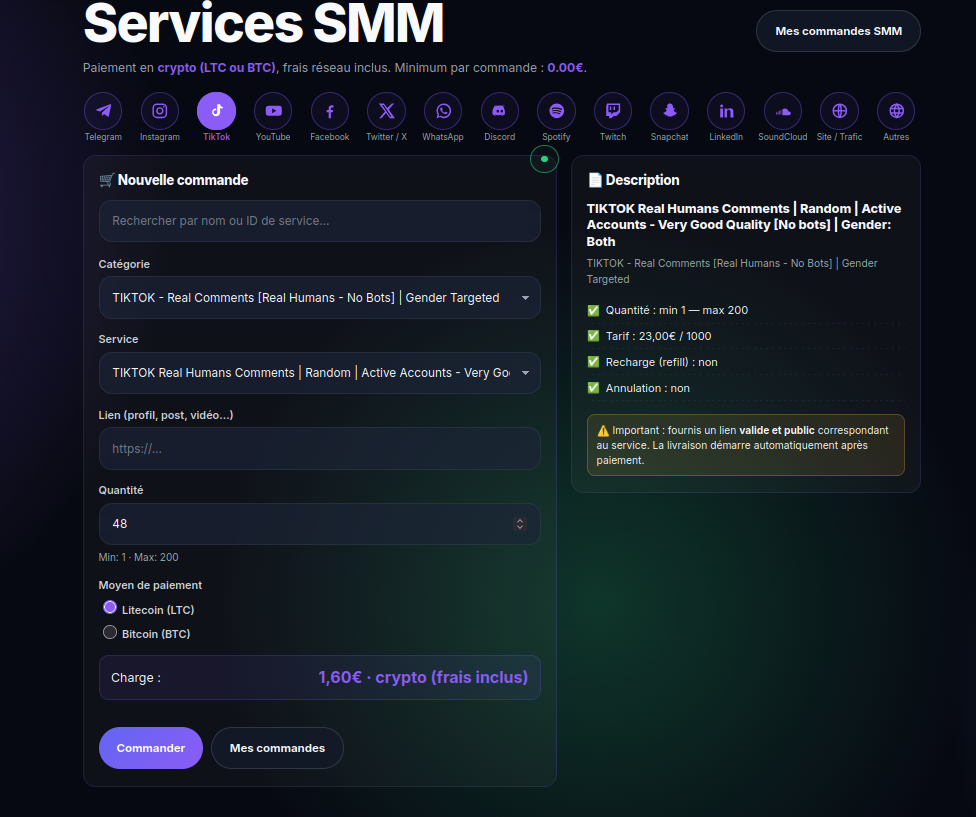Pick the Spotify platform icon

click(556, 111)
